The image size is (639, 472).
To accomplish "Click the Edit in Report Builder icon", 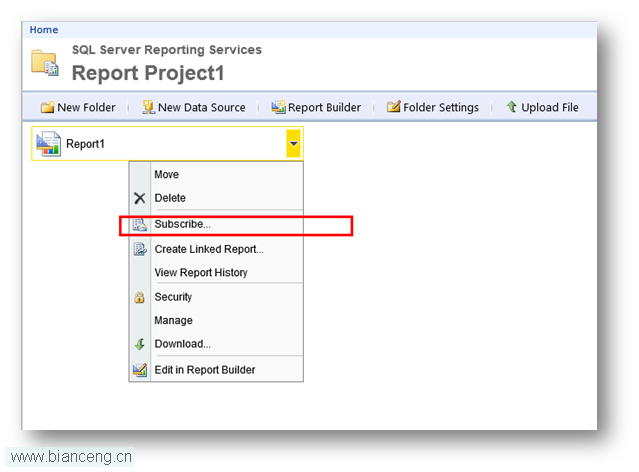I will (140, 370).
